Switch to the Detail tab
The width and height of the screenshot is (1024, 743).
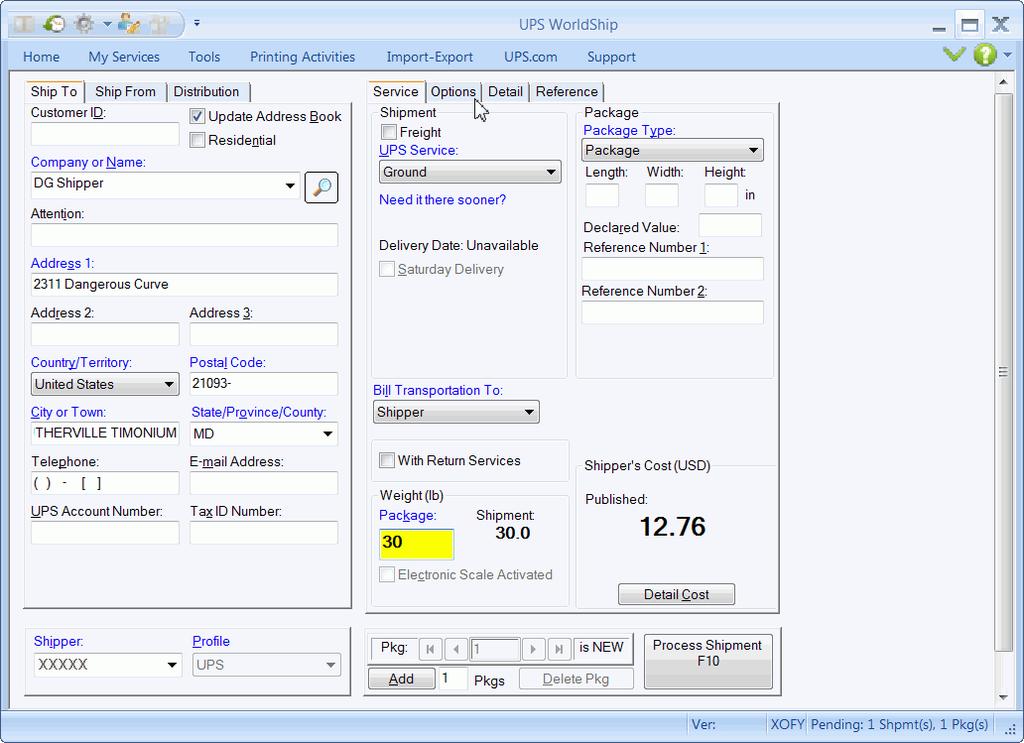pos(505,91)
